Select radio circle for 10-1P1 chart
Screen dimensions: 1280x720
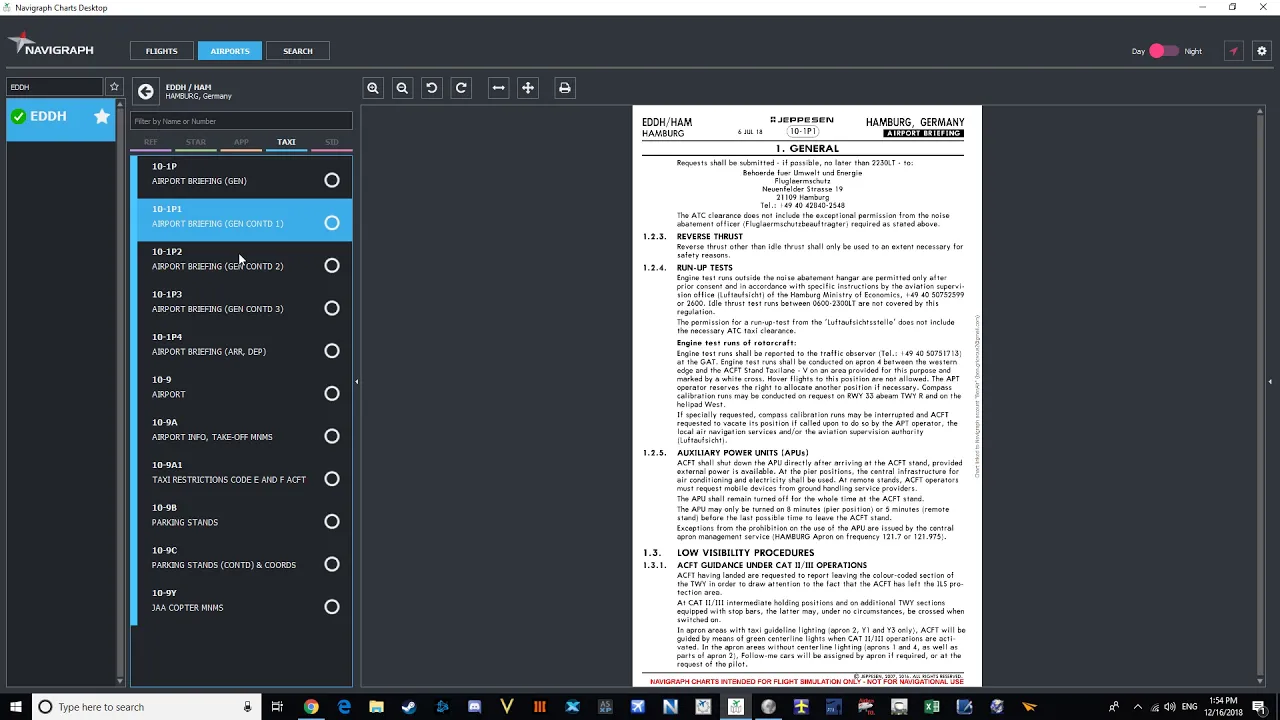click(332, 223)
